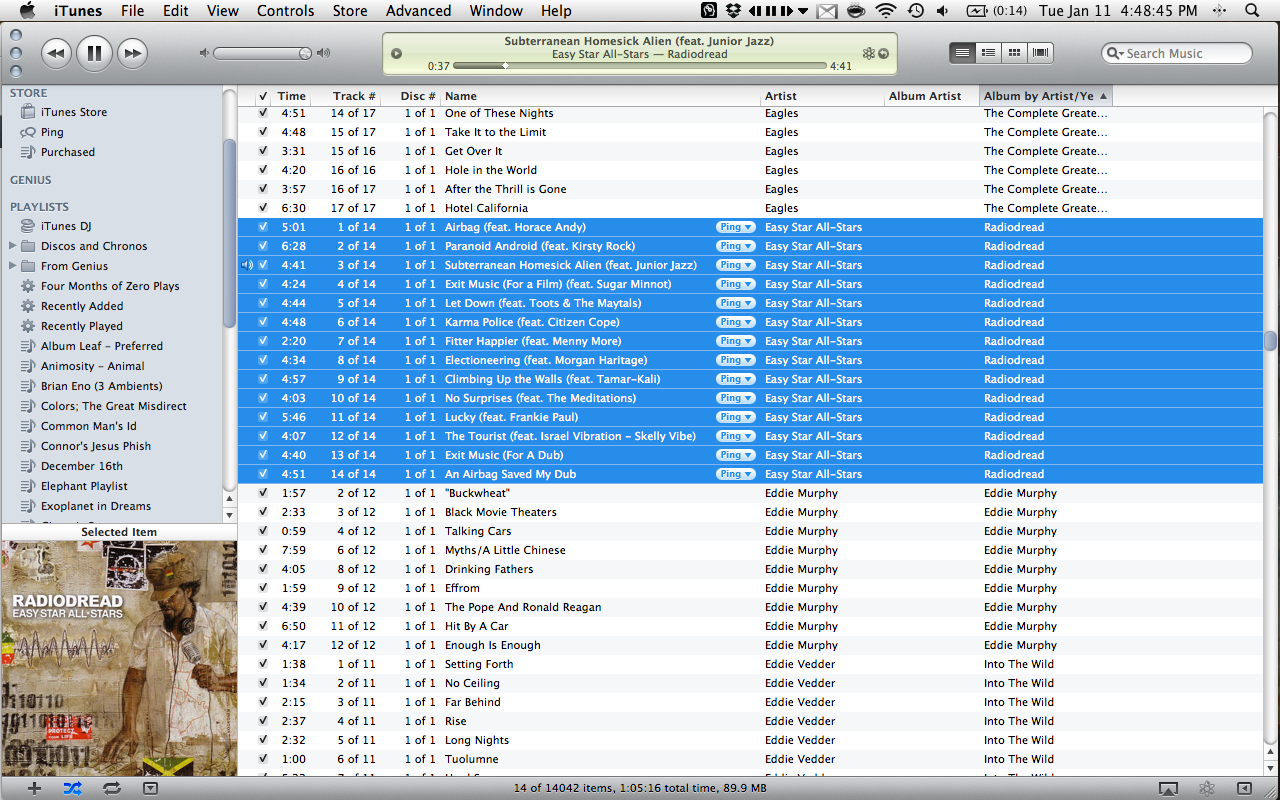The width and height of the screenshot is (1280, 800).
Task: Click the Search Music field
Action: coord(1177,53)
